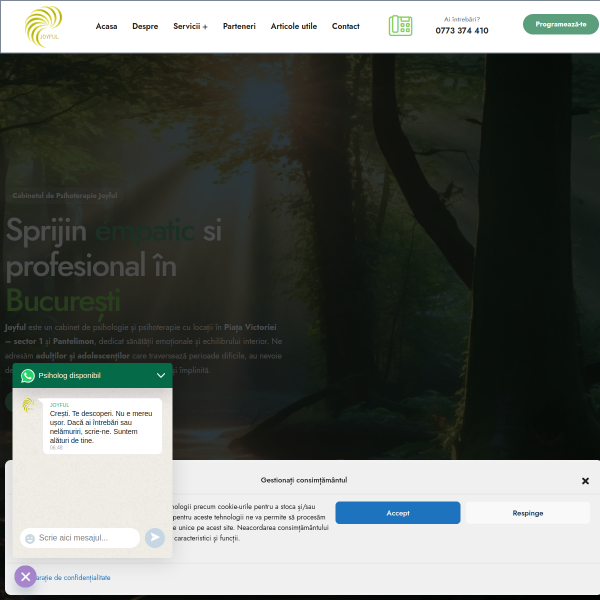The width and height of the screenshot is (600, 600).
Task: Click the WhatsApp icon in chat header
Action: click(x=28, y=376)
